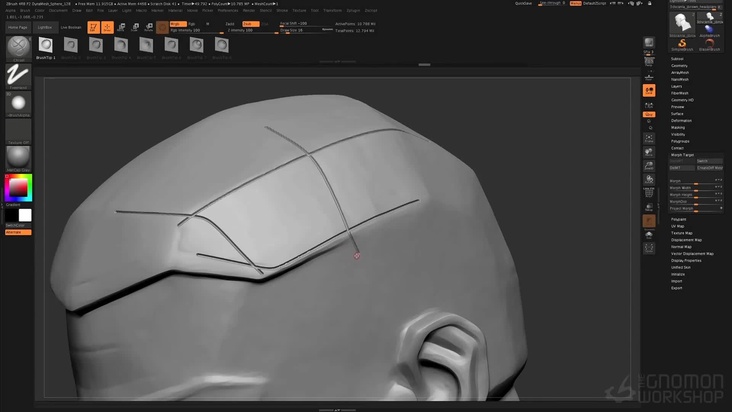Image resolution: width=732 pixels, height=412 pixels.
Task: Toggle the Line Fill PolyF icon
Action: (x=649, y=192)
